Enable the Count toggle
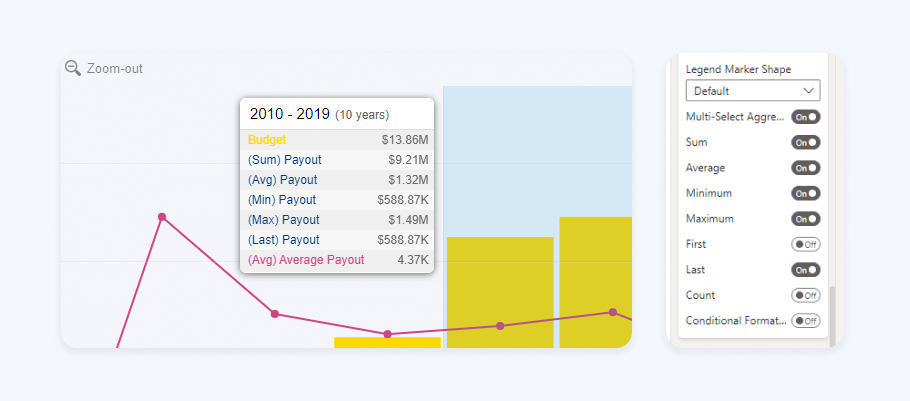Viewport: 910px width, 401px height. point(805,295)
